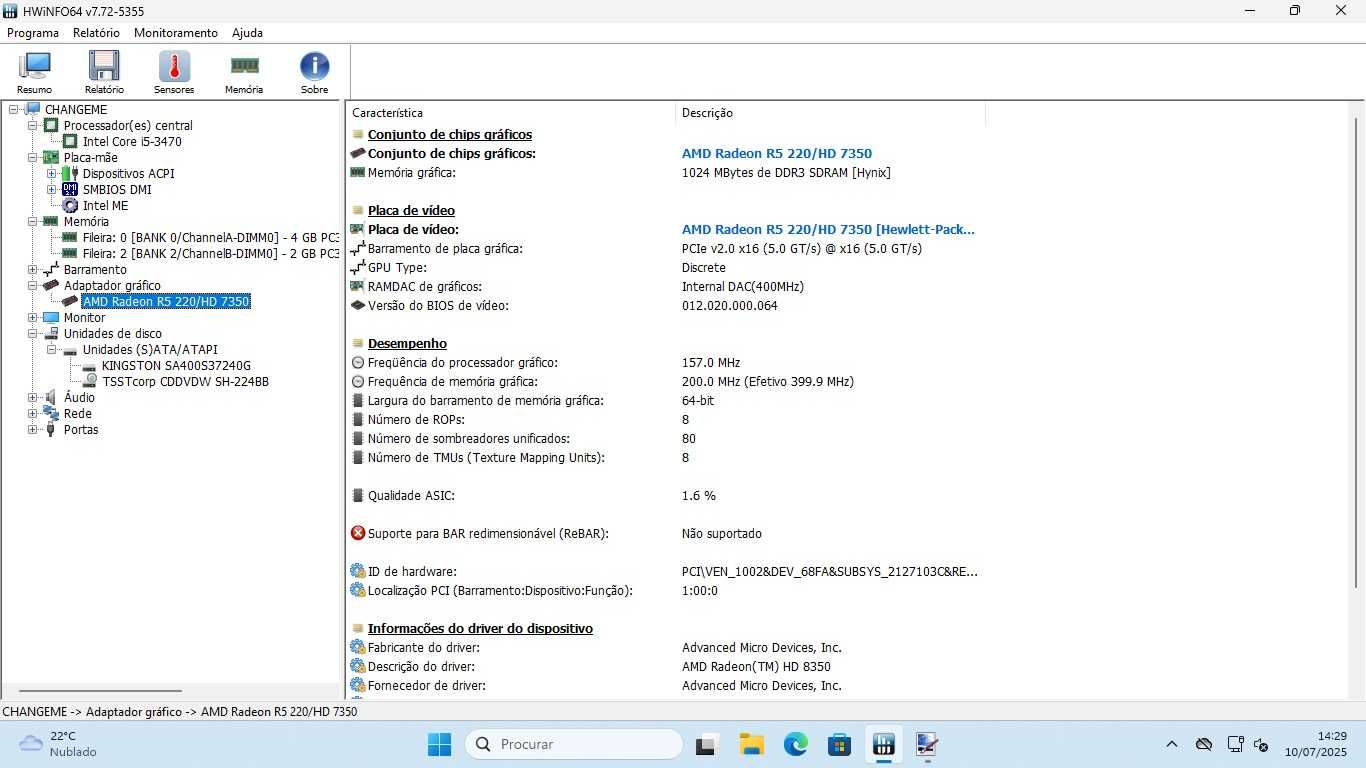Expand the Dispositivos ACPI node
This screenshot has height=768, width=1366.
[51, 174]
